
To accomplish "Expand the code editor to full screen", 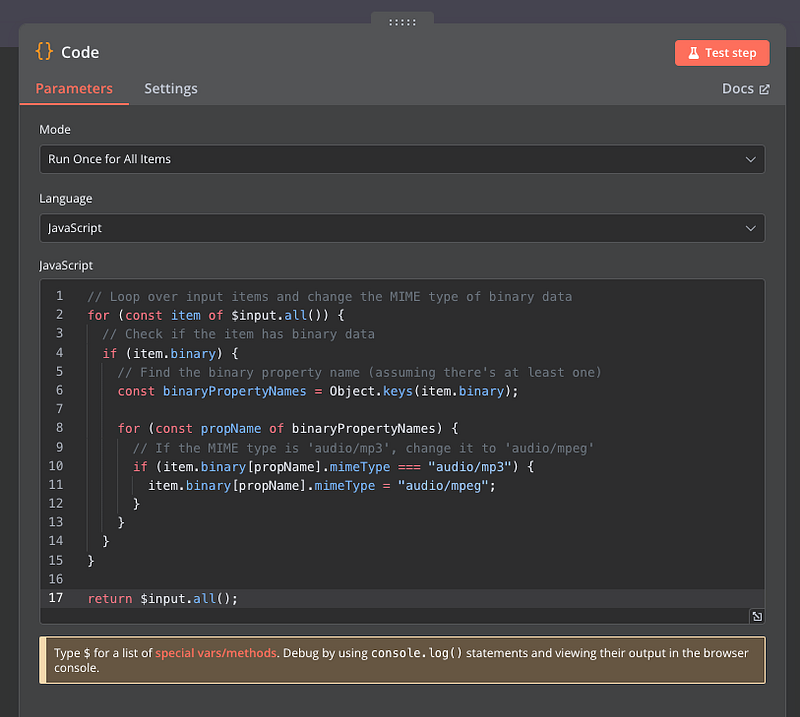I will tap(757, 617).
